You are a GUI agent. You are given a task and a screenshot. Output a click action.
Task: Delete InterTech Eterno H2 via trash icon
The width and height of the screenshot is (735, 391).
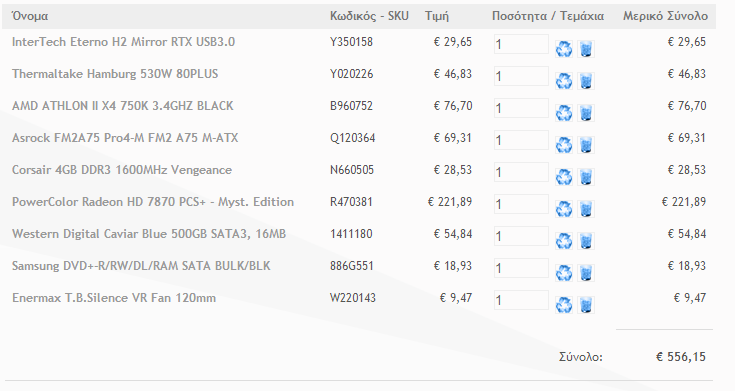(x=586, y=49)
